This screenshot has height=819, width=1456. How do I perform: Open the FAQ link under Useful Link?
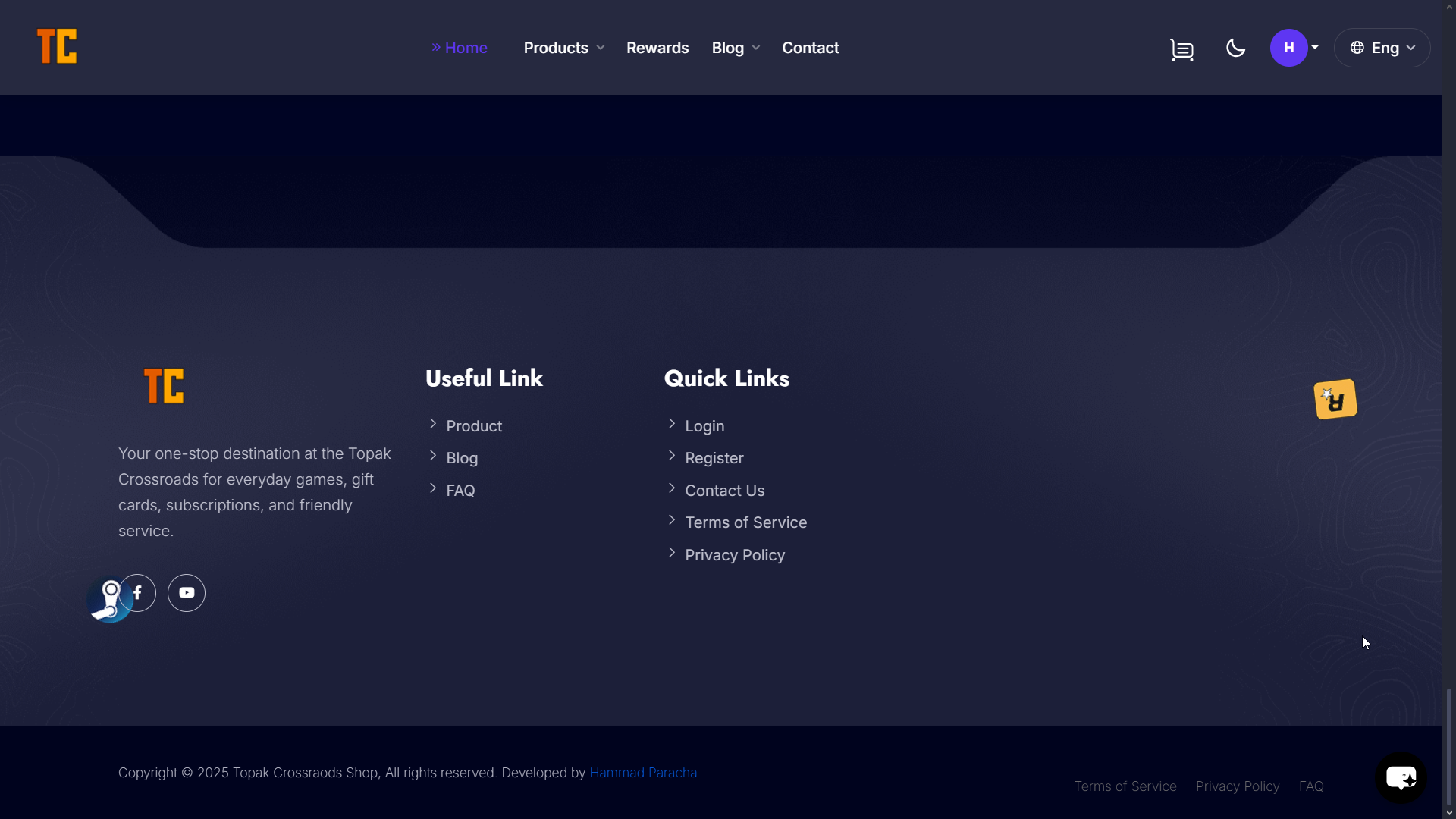point(460,491)
